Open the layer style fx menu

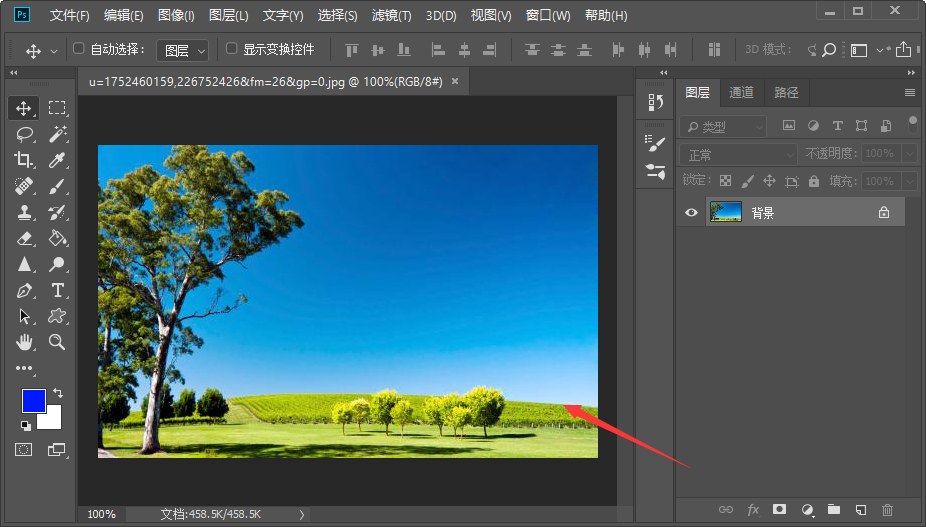point(753,510)
